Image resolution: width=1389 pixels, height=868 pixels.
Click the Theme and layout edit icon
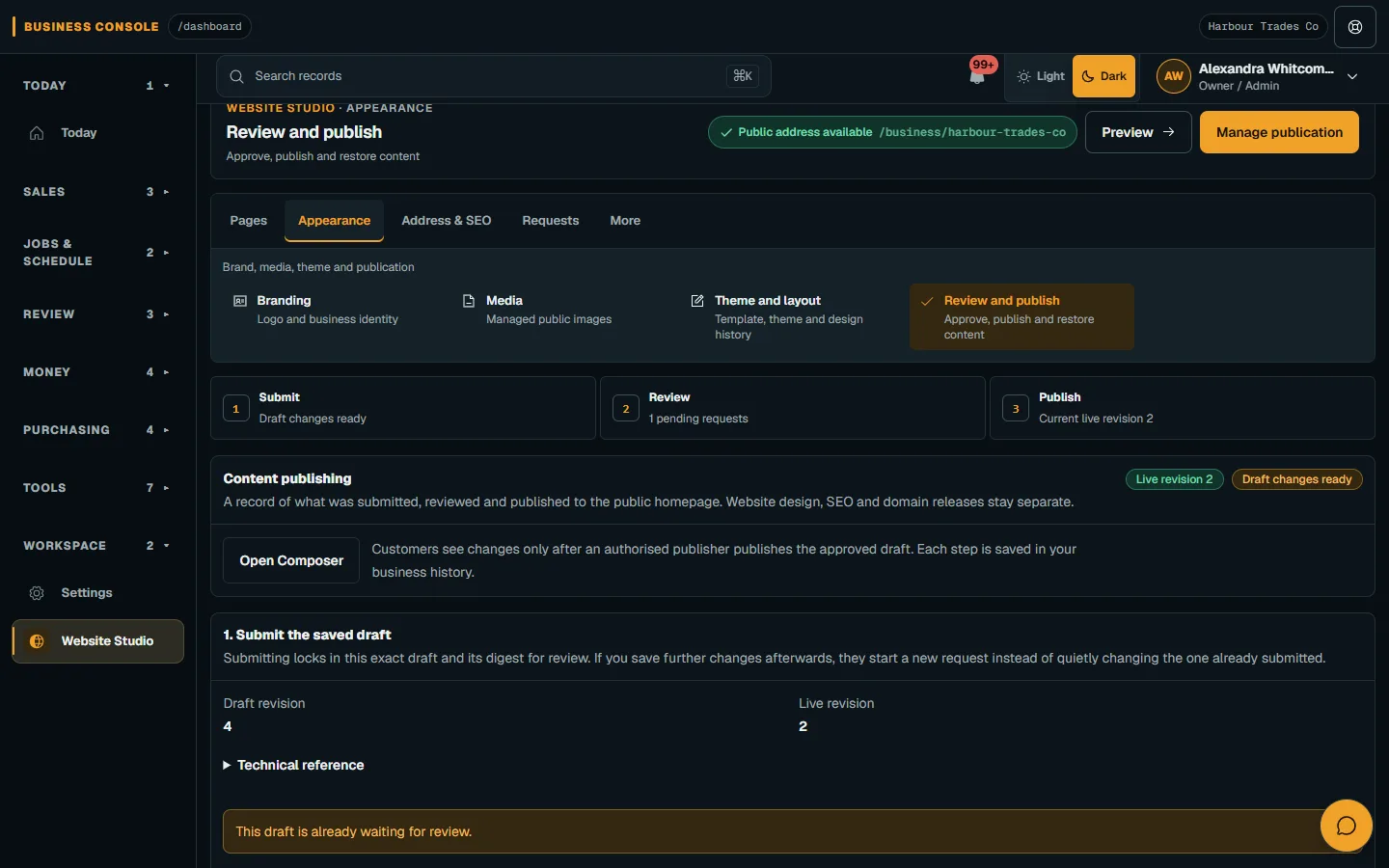coord(697,301)
